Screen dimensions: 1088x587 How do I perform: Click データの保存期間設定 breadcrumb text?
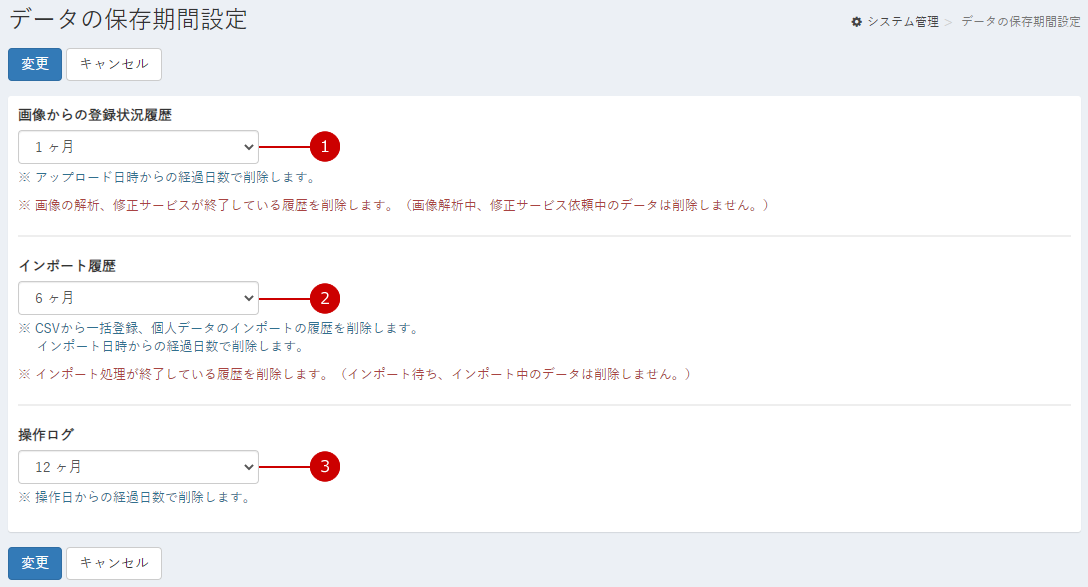click(1021, 22)
